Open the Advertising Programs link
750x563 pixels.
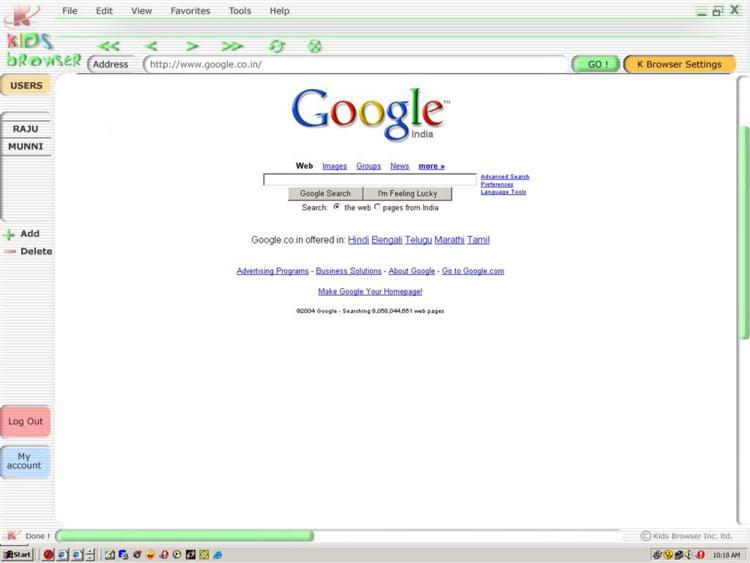point(273,271)
